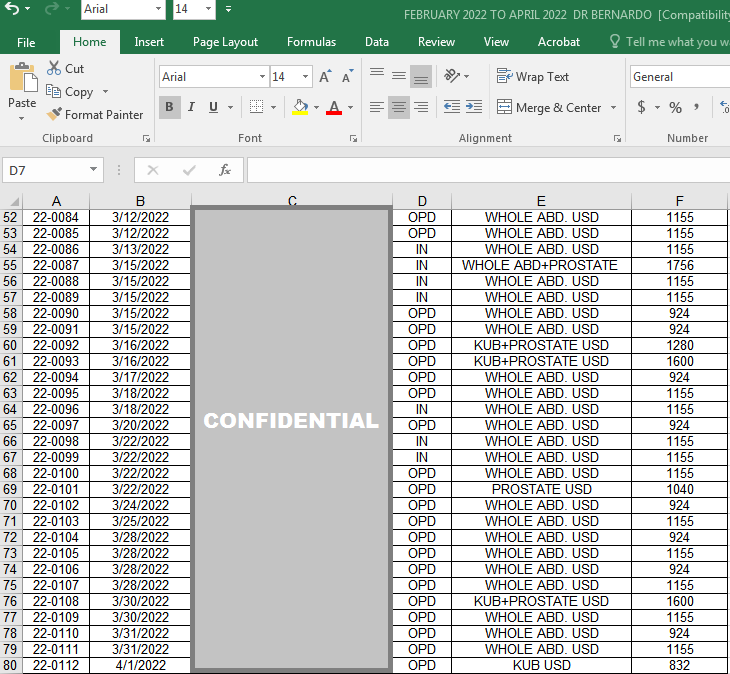The image size is (730, 674).
Task: Click the Copy command
Action: tap(70, 92)
